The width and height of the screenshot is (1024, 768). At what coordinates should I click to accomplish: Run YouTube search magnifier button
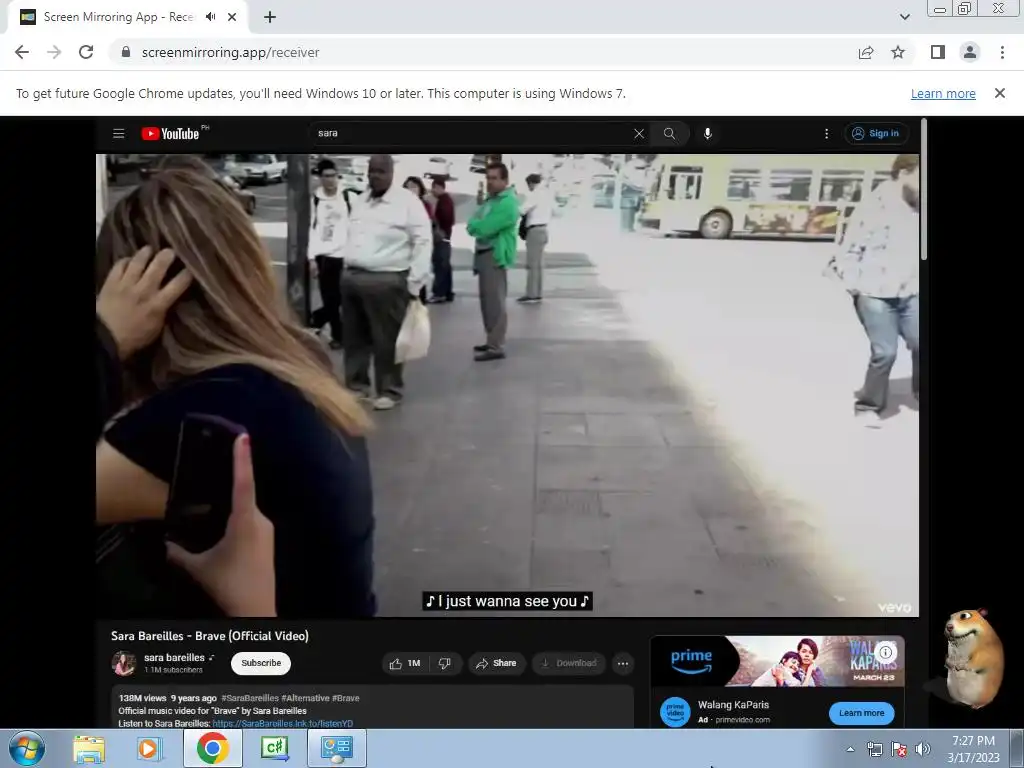point(669,133)
